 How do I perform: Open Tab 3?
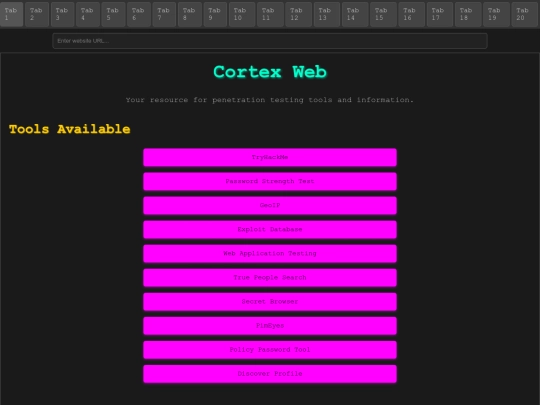coord(62,14)
